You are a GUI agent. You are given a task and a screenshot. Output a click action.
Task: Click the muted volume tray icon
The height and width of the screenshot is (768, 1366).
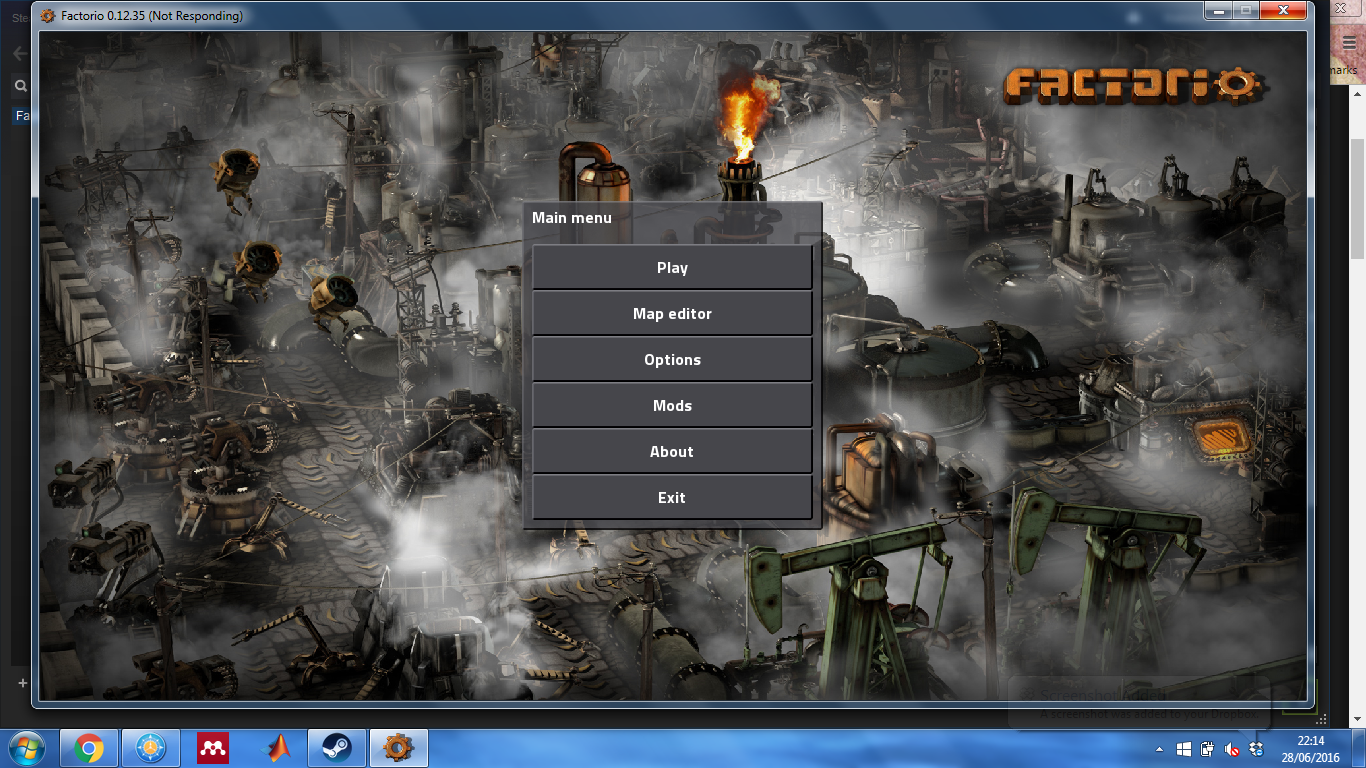click(x=1233, y=748)
